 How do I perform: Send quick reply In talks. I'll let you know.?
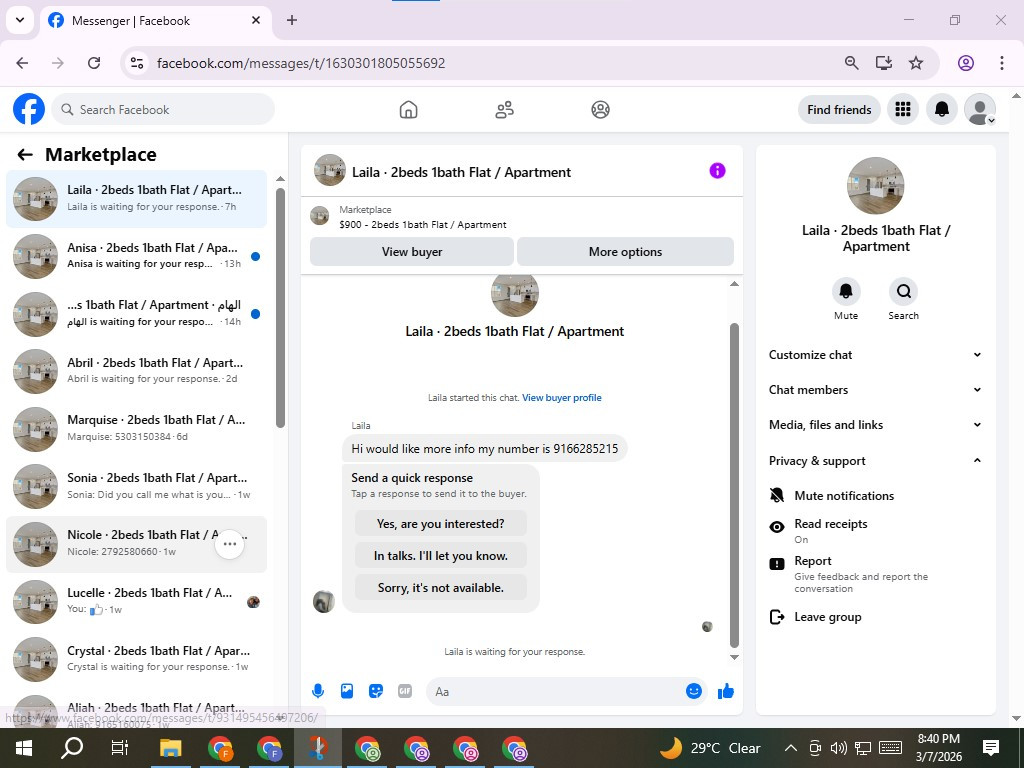[x=441, y=556]
